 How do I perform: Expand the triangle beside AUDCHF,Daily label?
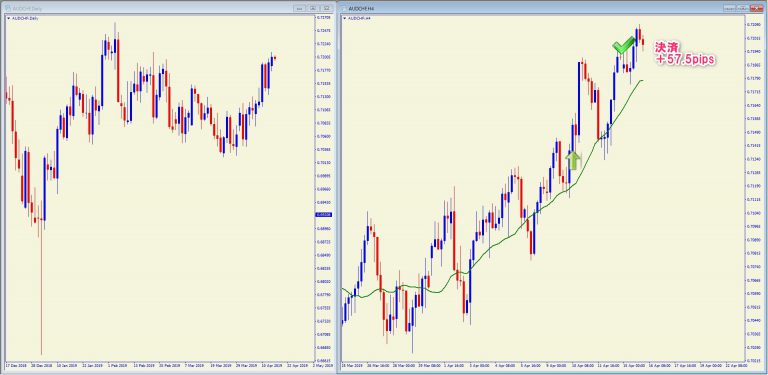[8, 18]
